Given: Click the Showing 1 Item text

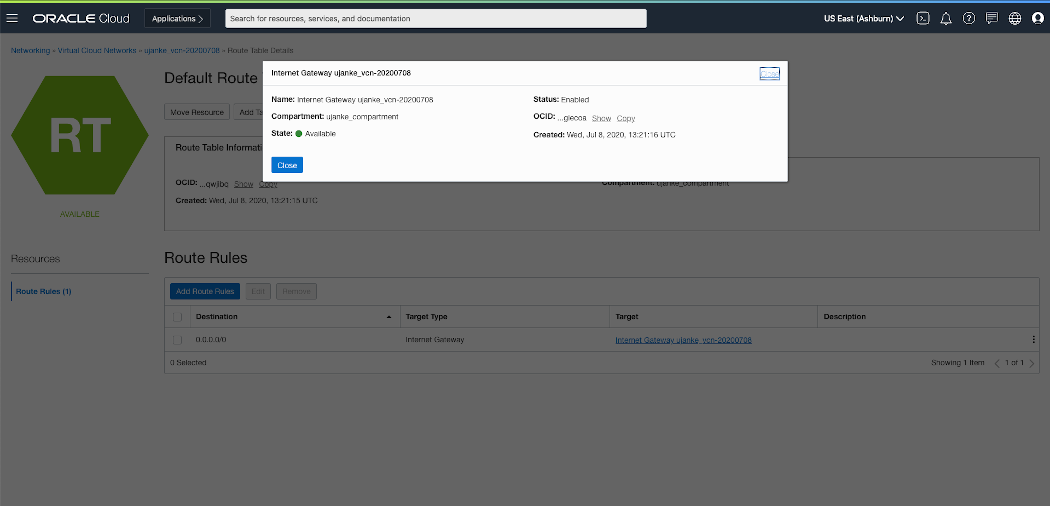Looking at the screenshot, I should pyautogui.click(x=958, y=363).
